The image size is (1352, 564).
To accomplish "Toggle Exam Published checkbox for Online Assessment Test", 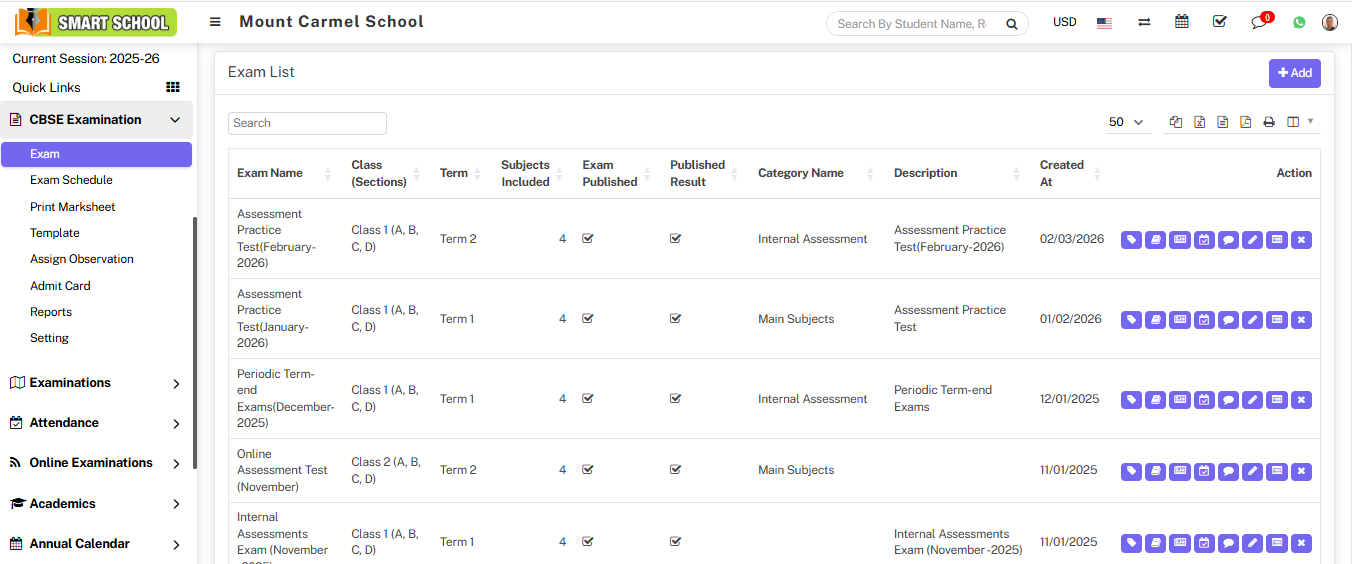I will tap(588, 469).
